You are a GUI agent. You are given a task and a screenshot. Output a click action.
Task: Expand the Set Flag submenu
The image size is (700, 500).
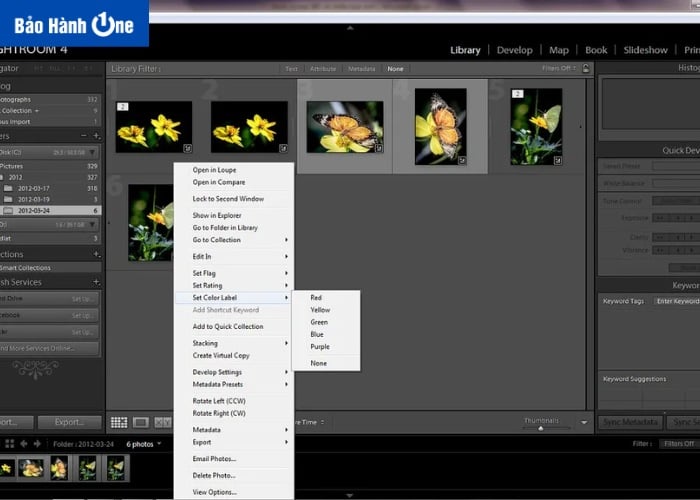coord(234,273)
